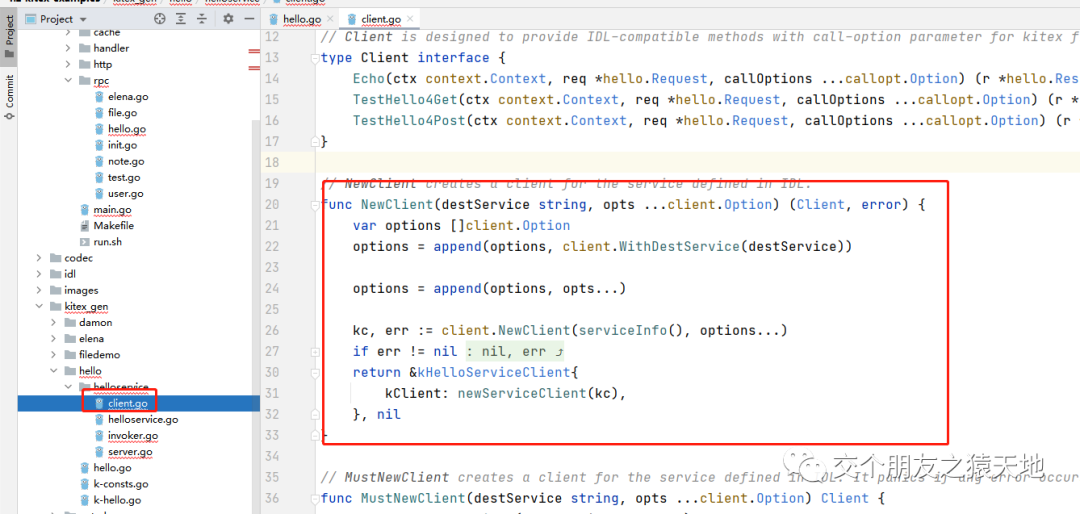This screenshot has height=514, width=1080.
Task: Open the Commit tool window sidebar tab
Action: (x=9, y=96)
